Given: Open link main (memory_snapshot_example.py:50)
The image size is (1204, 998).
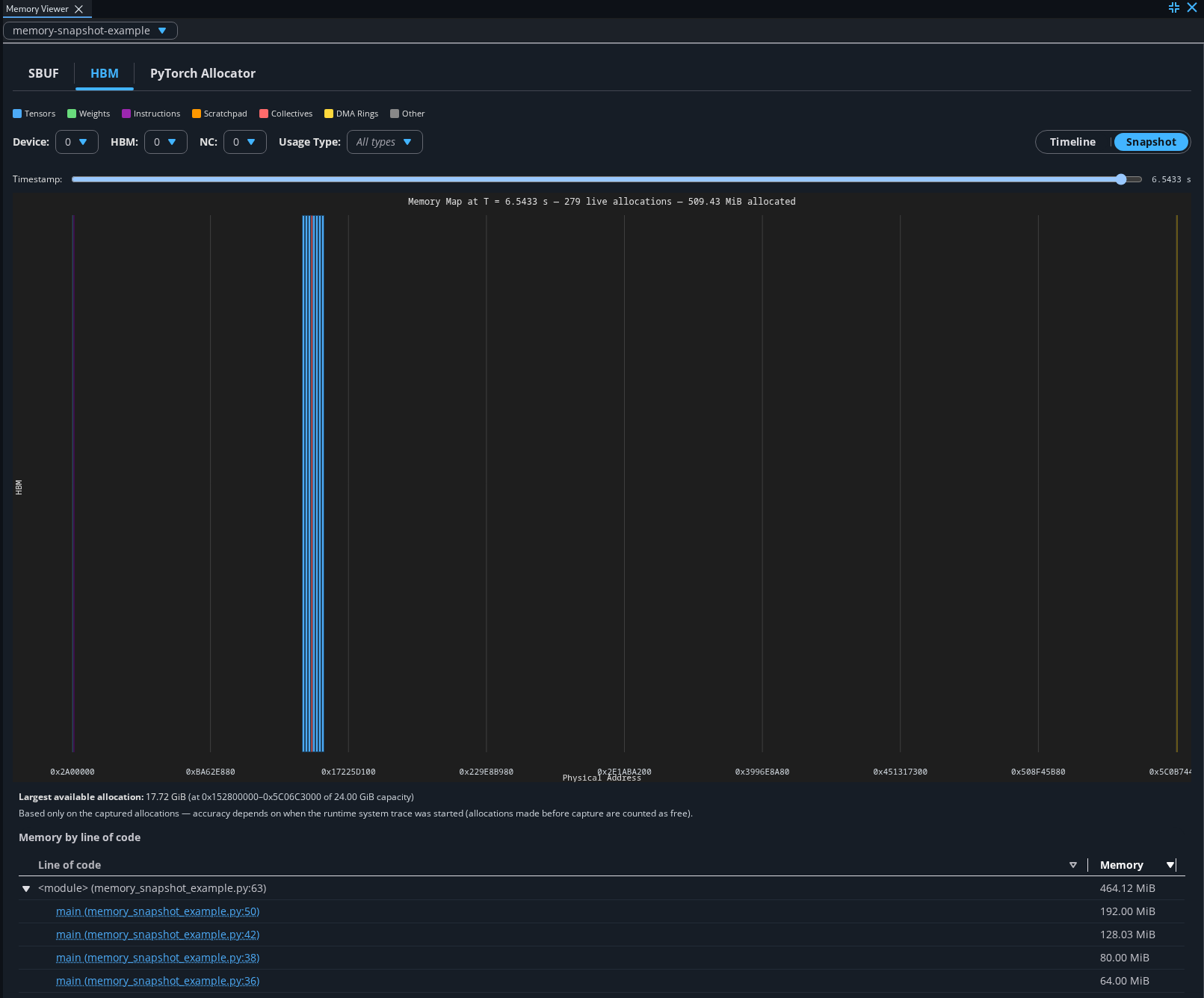Looking at the screenshot, I should (x=158, y=911).
